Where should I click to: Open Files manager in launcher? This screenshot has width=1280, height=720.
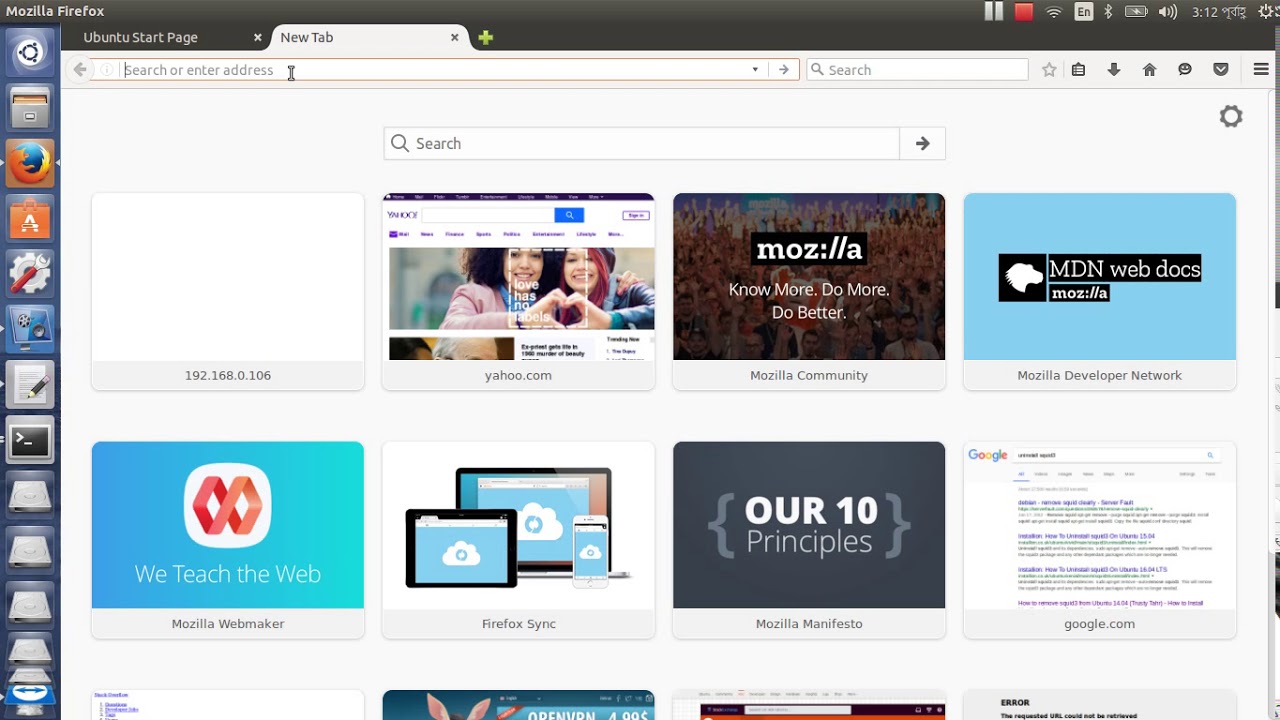pyautogui.click(x=30, y=107)
